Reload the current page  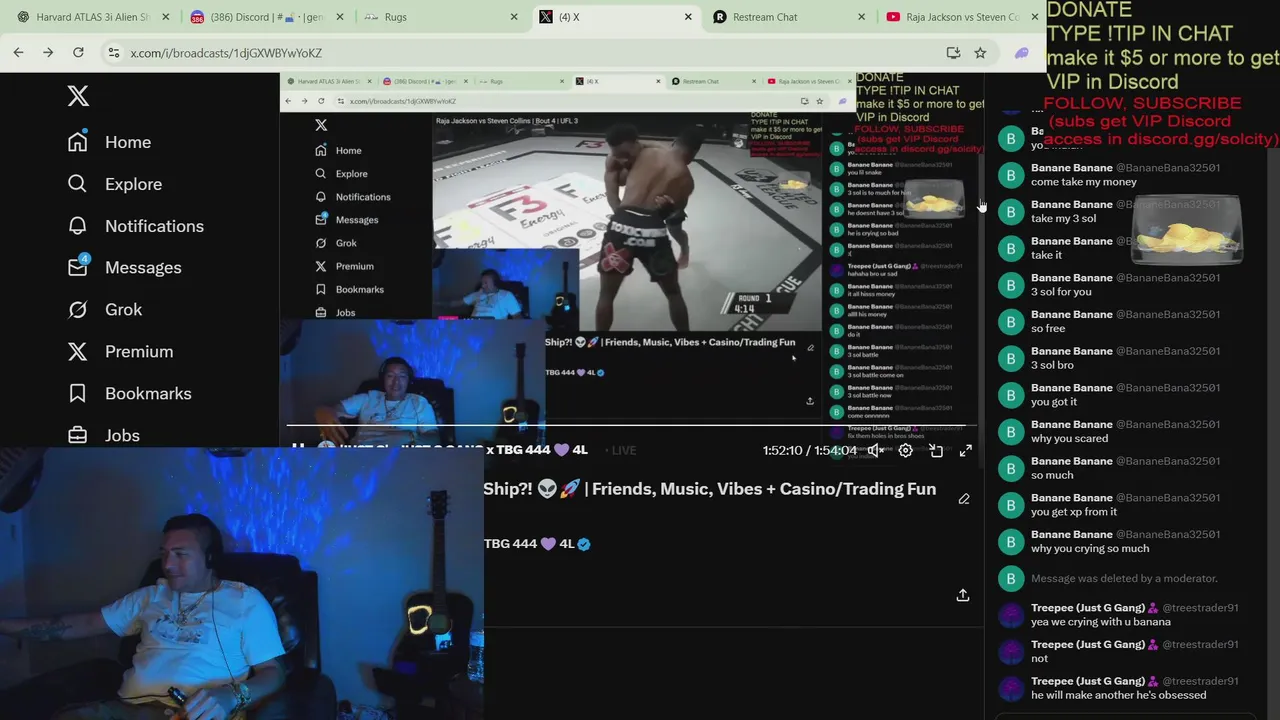pyautogui.click(x=78, y=52)
